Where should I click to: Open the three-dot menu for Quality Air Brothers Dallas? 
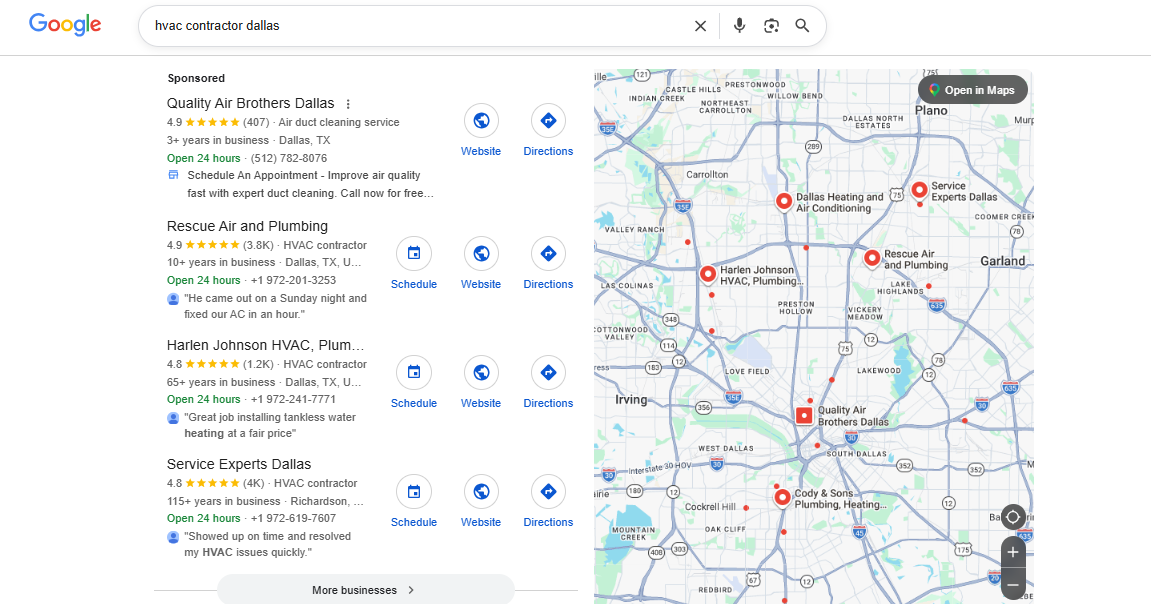pos(348,104)
